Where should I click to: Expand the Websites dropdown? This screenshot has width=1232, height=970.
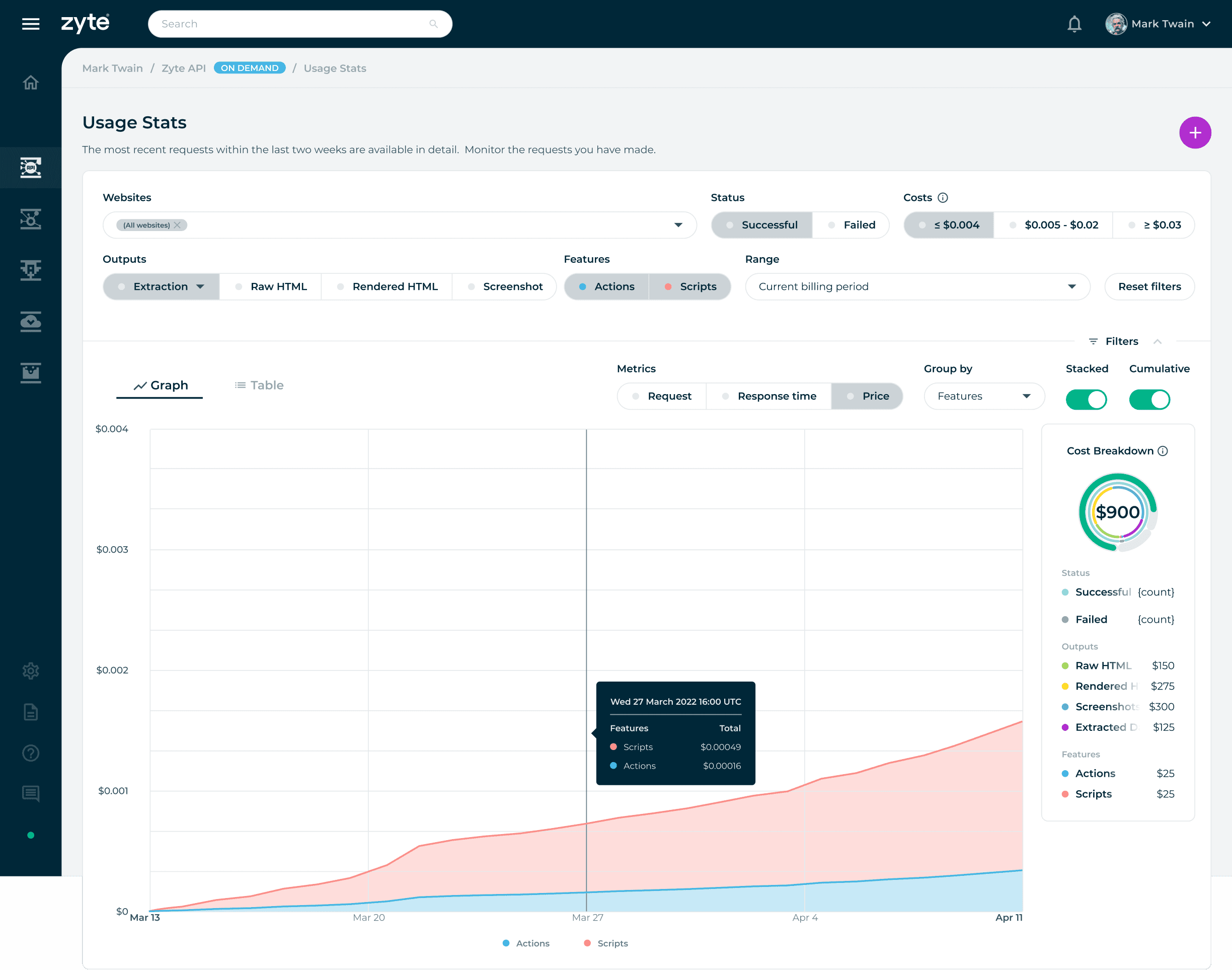click(x=678, y=225)
